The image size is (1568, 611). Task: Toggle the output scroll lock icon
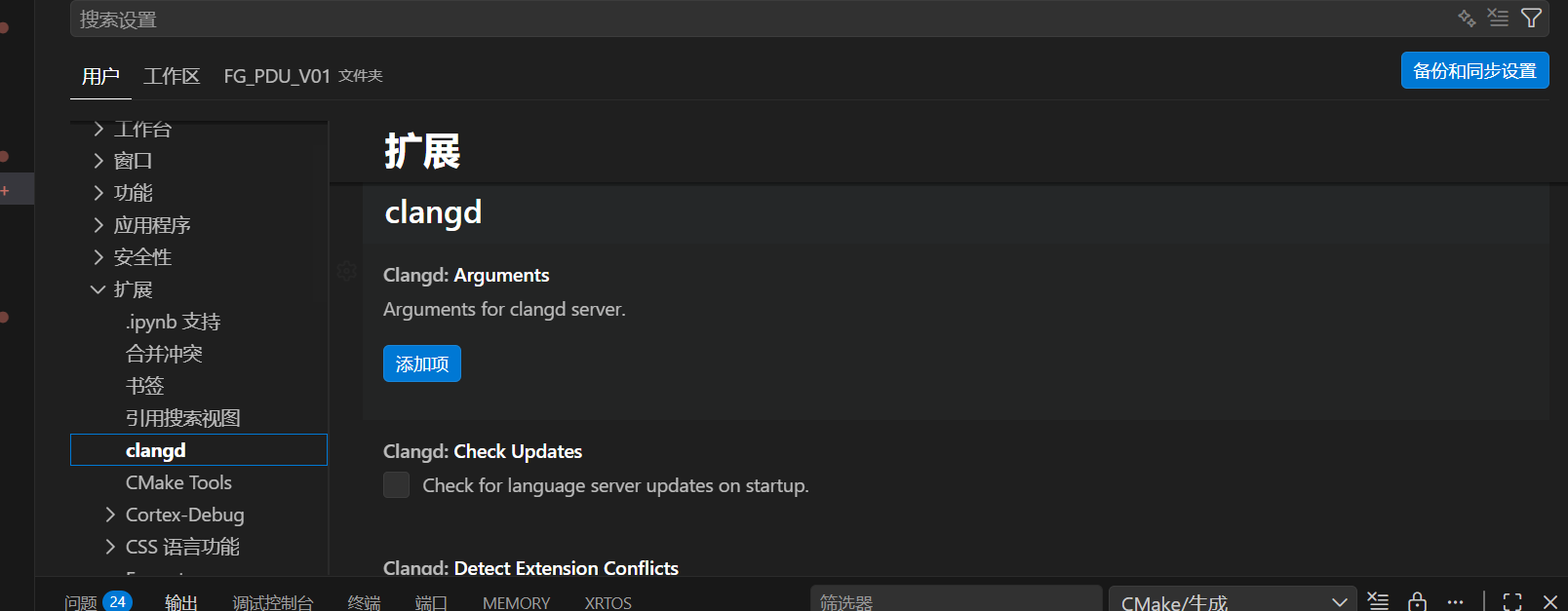click(1417, 601)
